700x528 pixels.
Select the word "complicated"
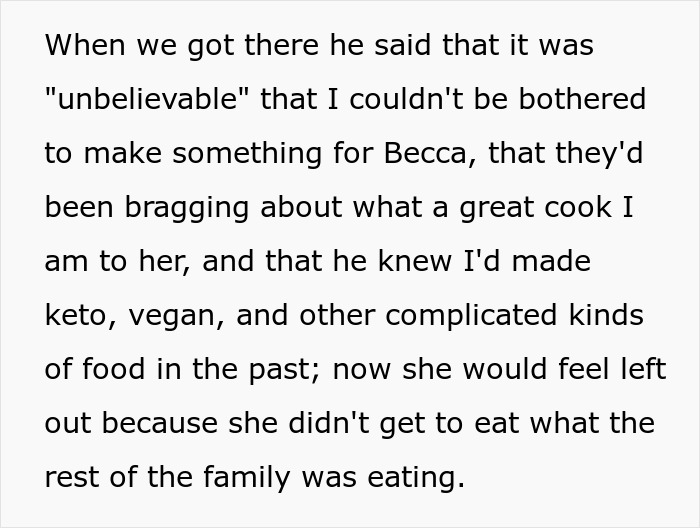click(x=471, y=316)
